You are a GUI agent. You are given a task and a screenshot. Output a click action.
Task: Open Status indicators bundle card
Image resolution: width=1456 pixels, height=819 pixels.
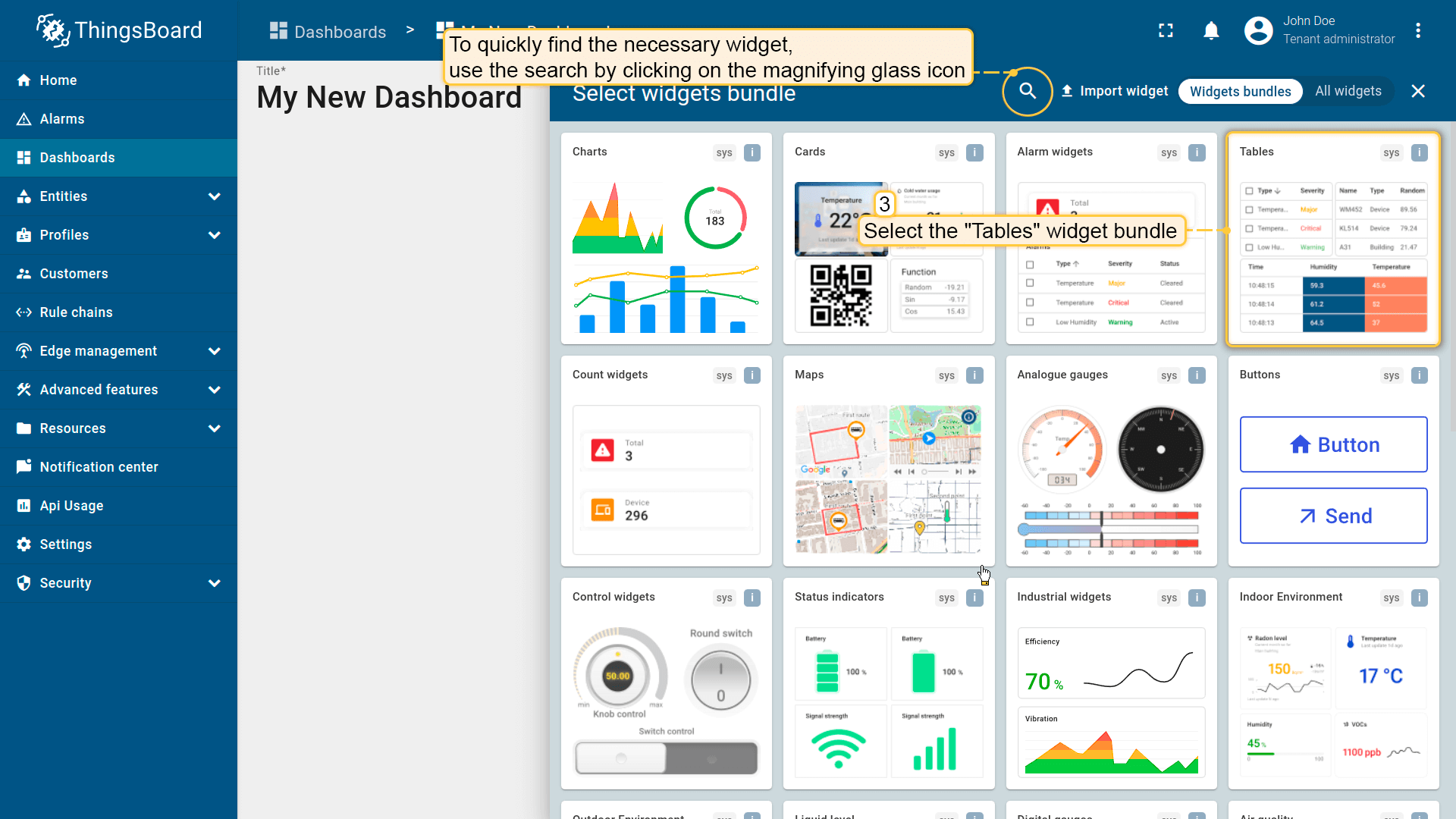point(888,683)
